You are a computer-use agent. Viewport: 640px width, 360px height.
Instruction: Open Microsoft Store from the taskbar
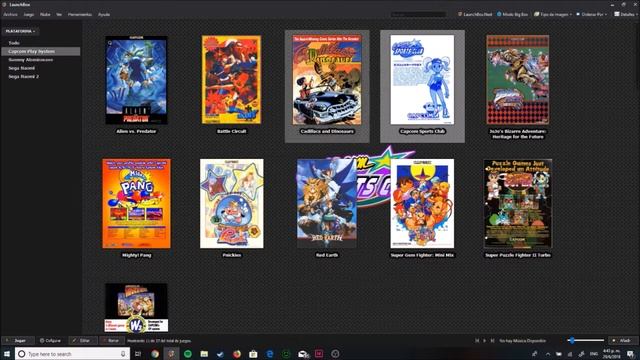tap(253, 354)
